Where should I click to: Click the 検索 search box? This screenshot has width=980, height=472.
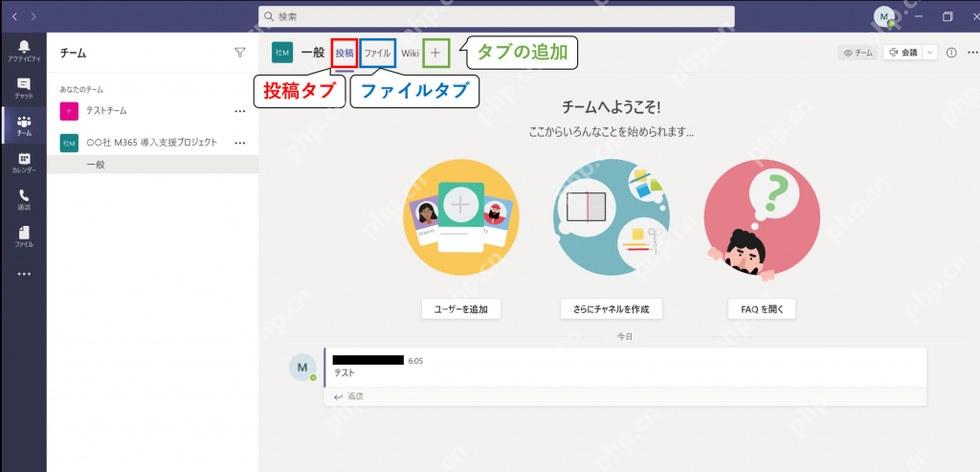coord(496,17)
